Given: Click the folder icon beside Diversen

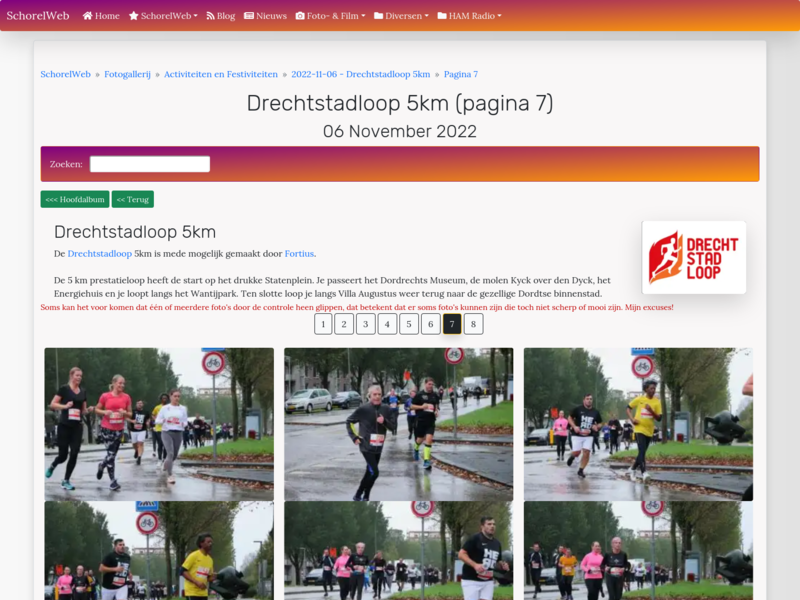Looking at the screenshot, I should [x=379, y=16].
